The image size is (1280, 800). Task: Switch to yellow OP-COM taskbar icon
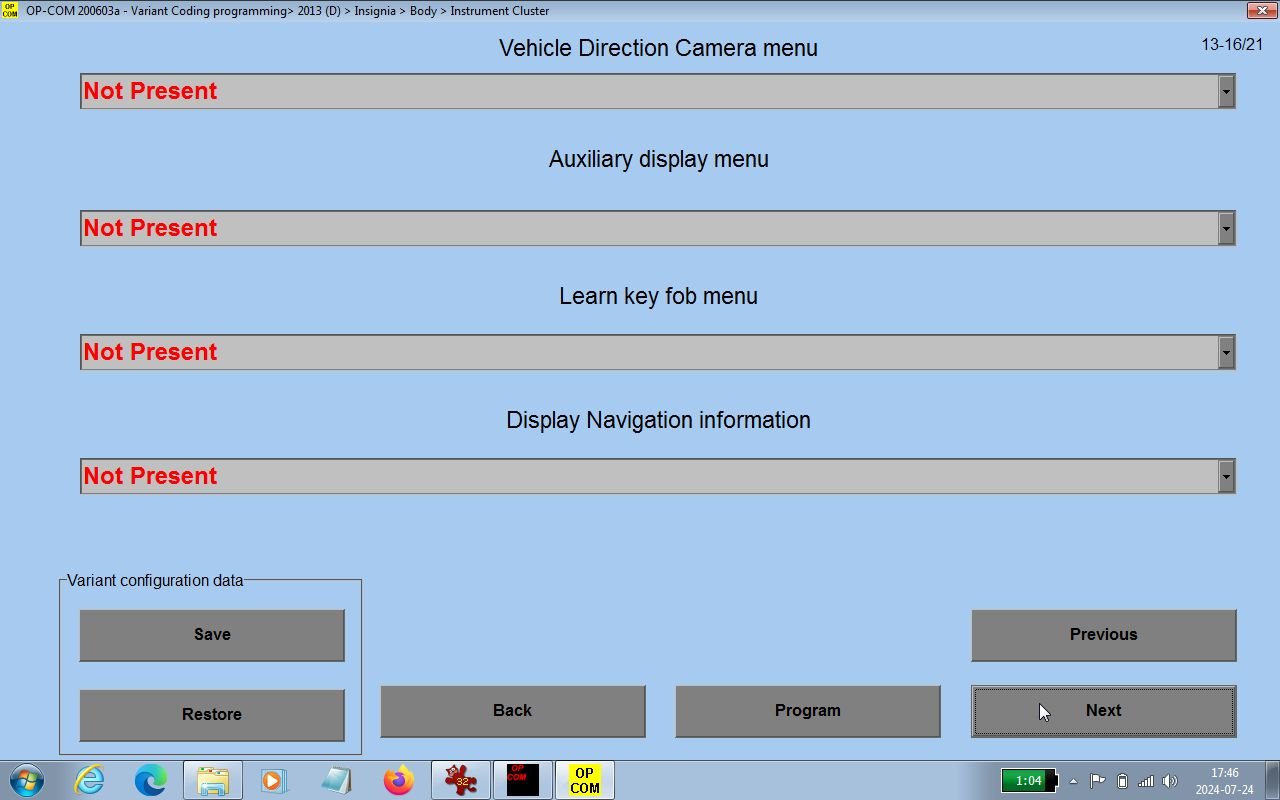pyautogui.click(x=584, y=780)
